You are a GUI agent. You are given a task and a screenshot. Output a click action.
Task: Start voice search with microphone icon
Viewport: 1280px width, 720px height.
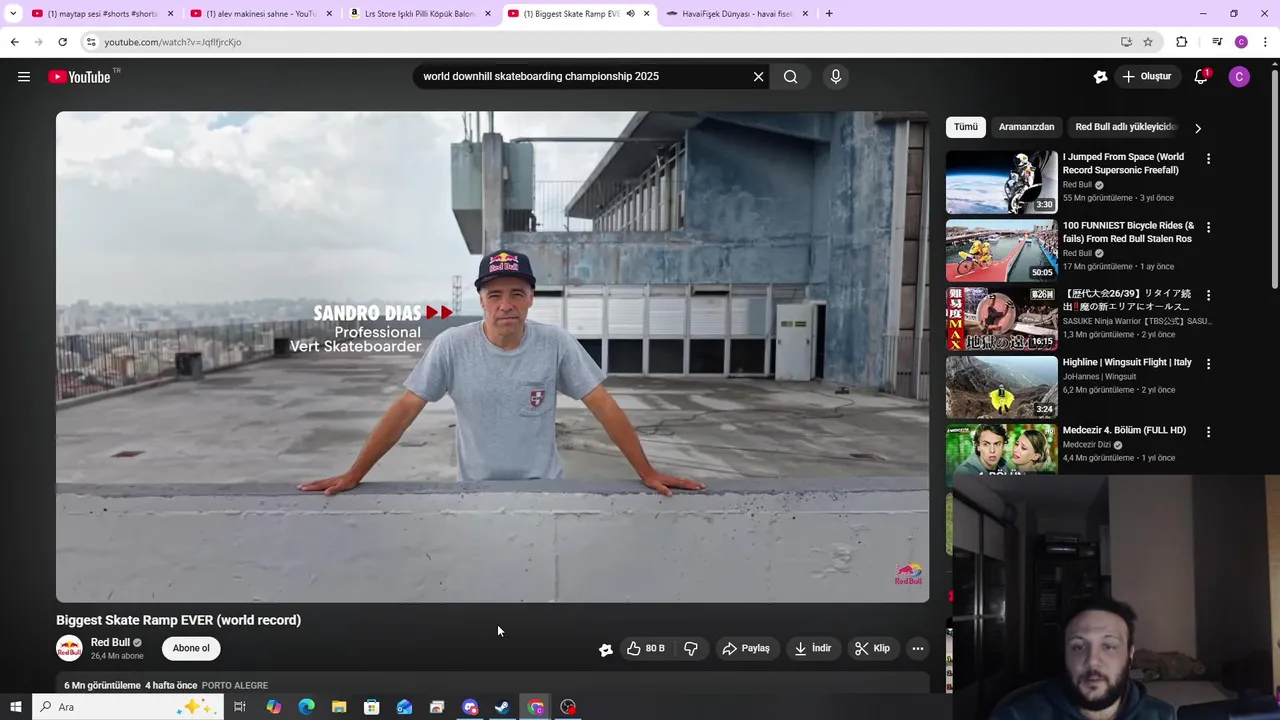click(x=836, y=77)
